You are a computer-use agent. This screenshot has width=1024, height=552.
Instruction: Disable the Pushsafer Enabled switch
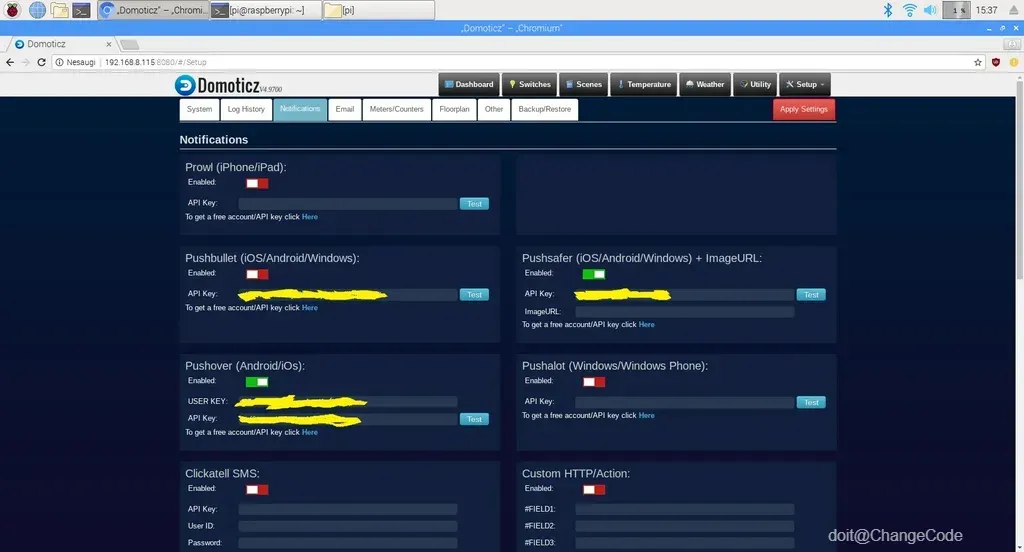pos(594,274)
